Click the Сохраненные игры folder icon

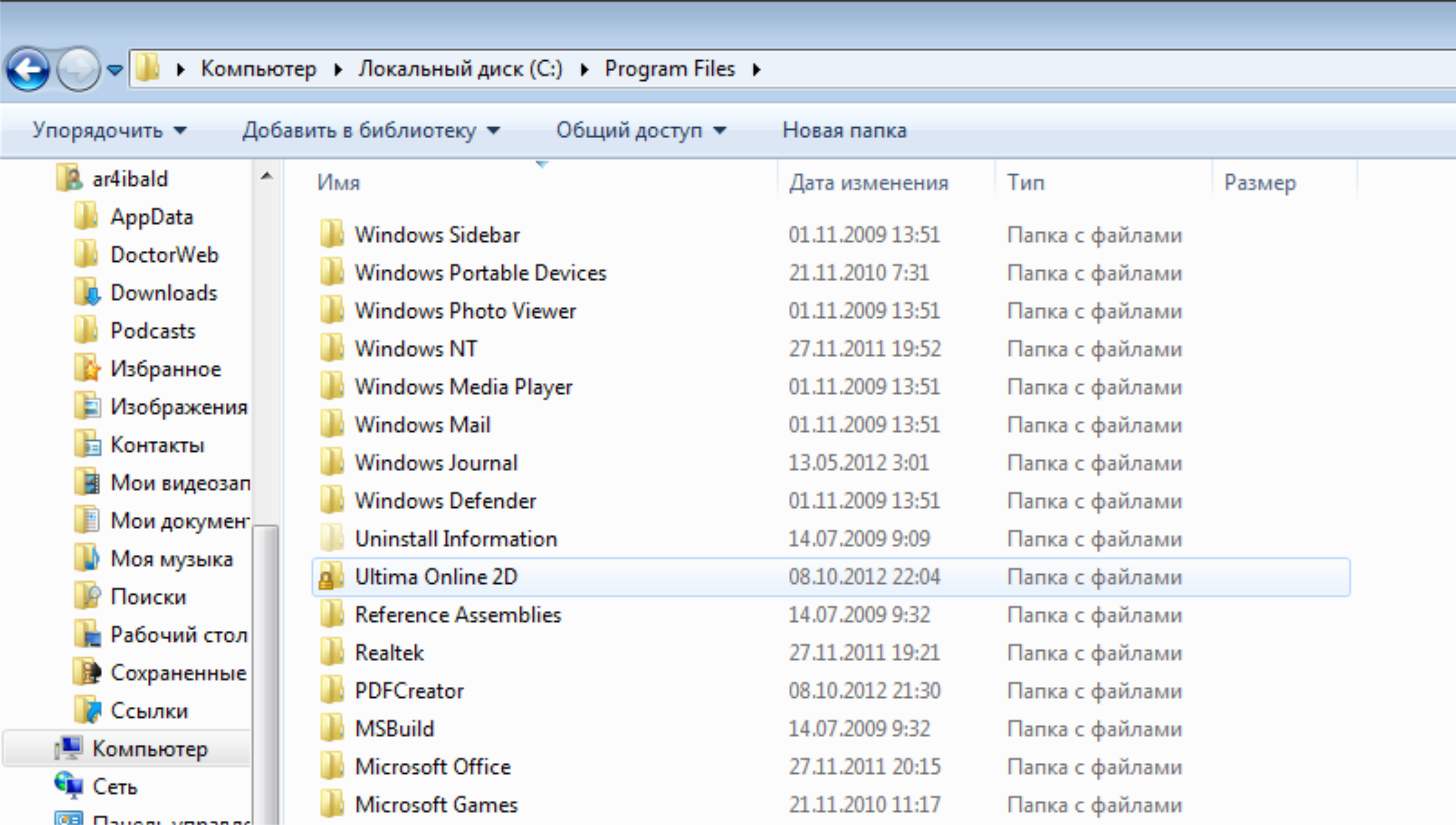tap(87, 672)
